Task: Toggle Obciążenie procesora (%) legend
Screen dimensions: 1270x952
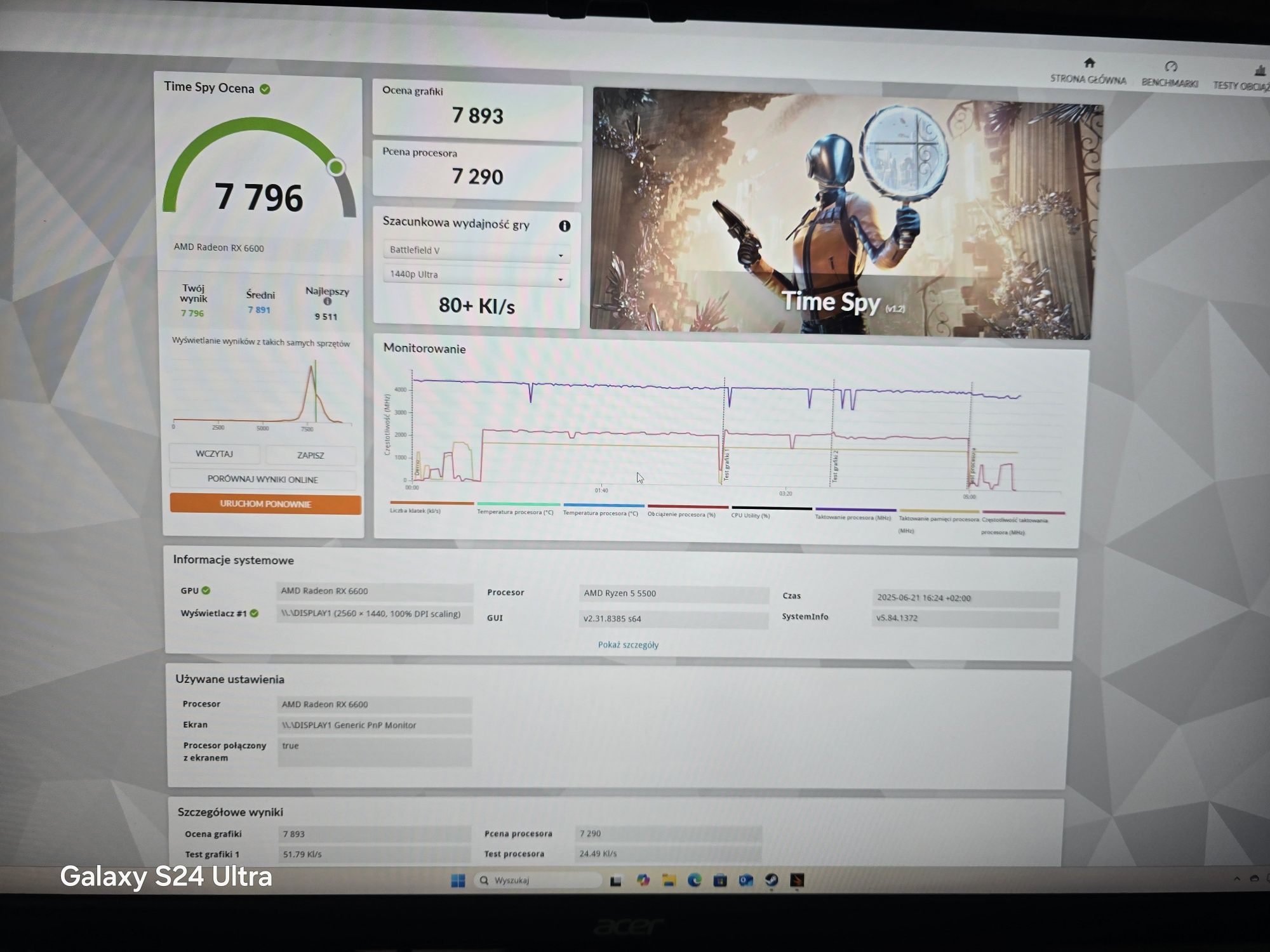Action: 686,511
